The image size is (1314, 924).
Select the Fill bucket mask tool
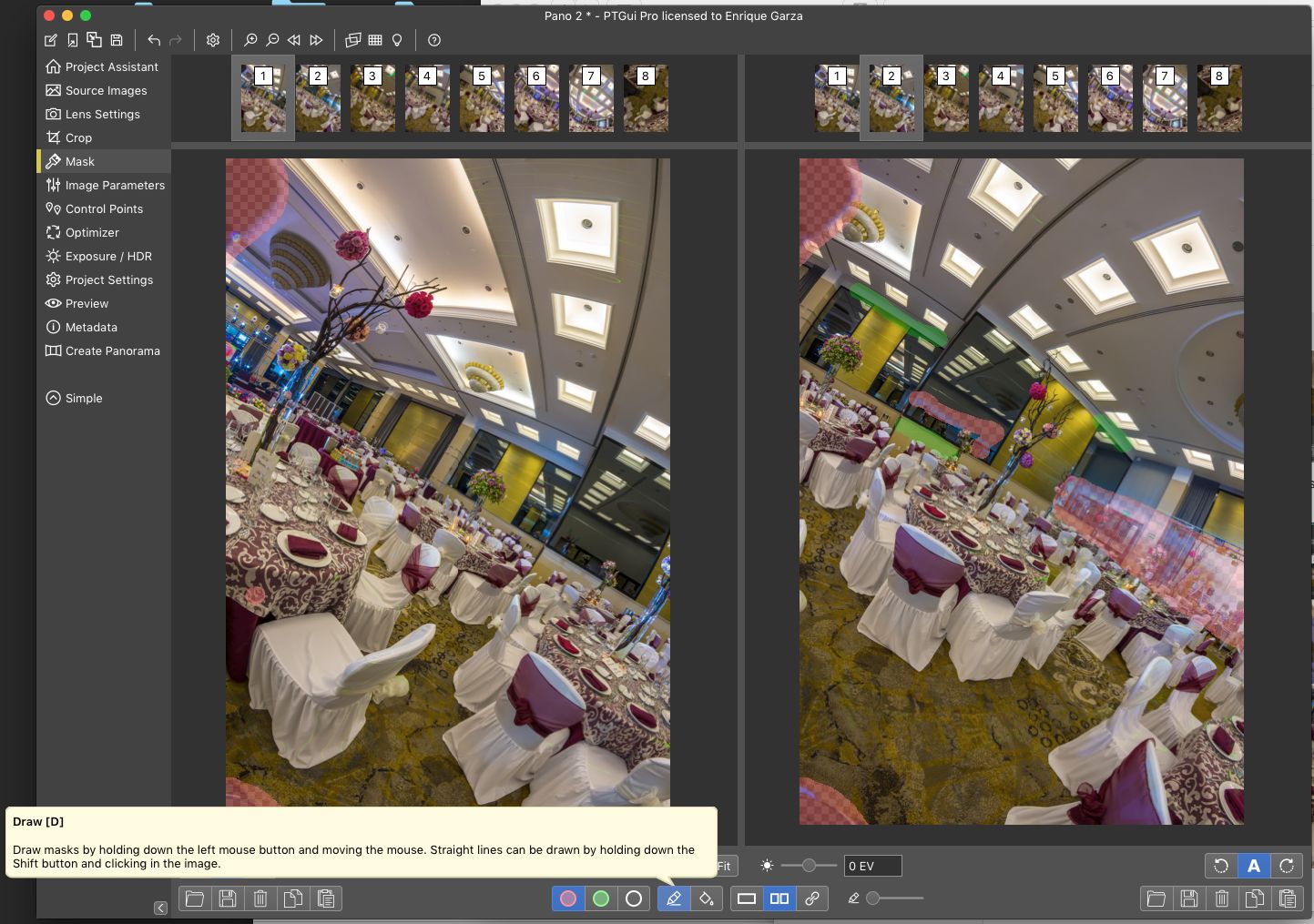click(707, 899)
